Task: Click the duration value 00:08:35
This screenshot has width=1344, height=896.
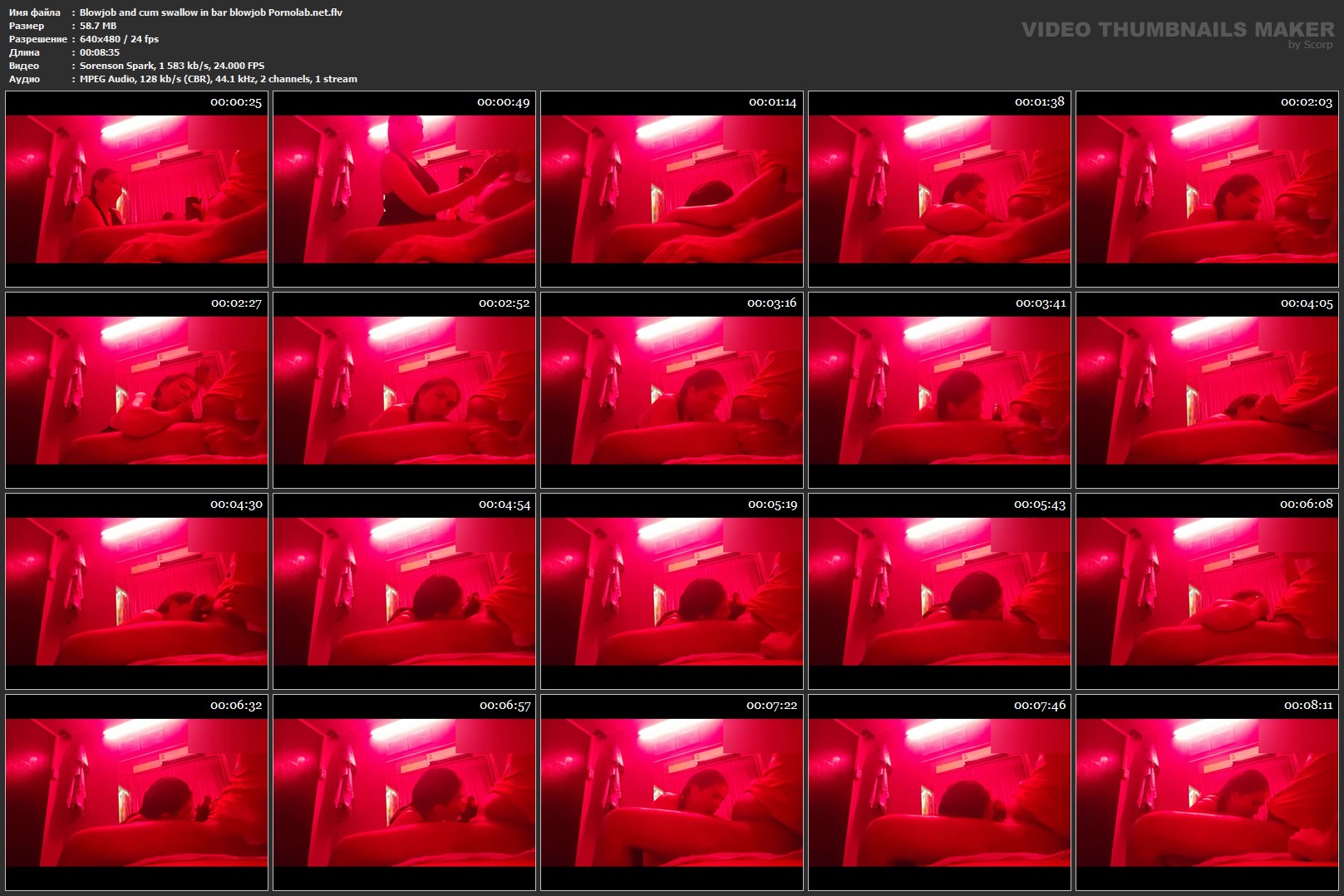Action: coord(100,52)
